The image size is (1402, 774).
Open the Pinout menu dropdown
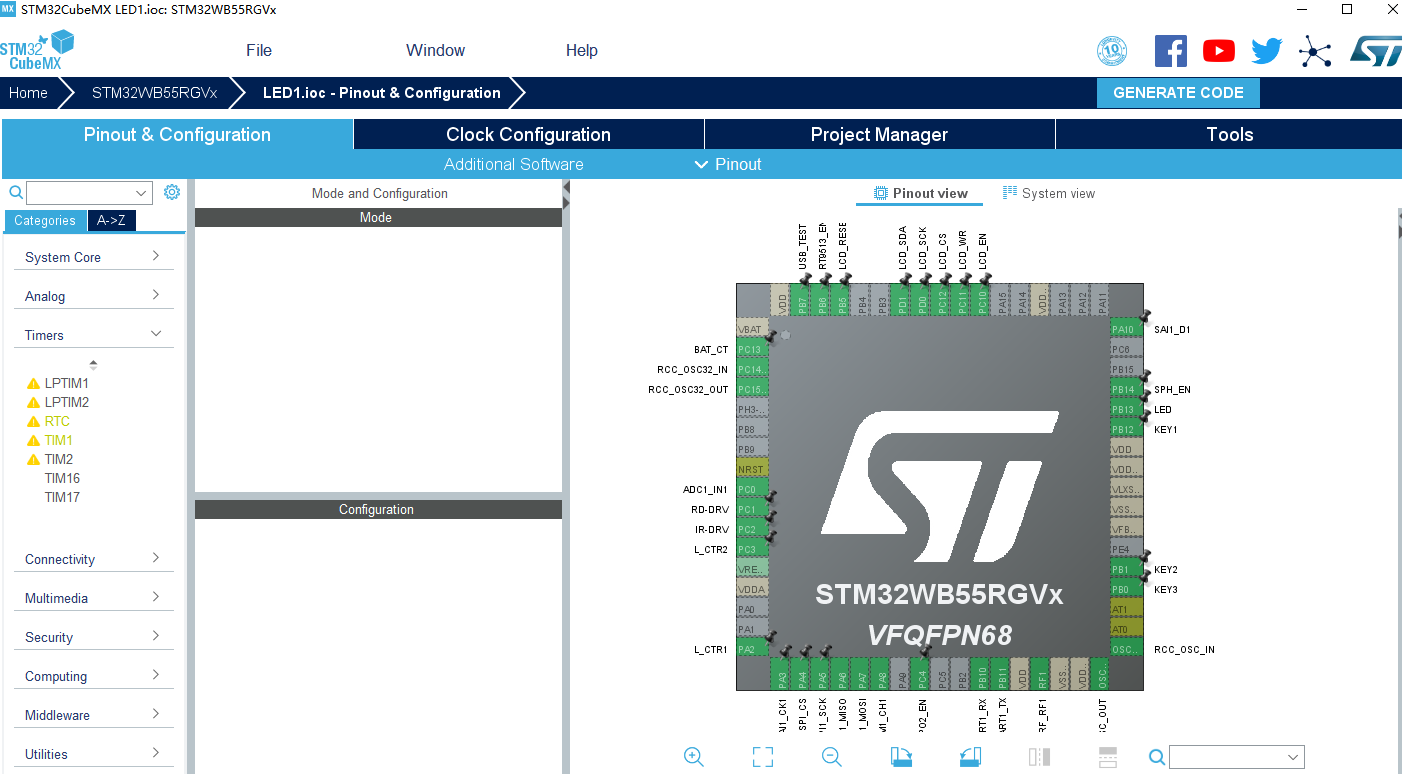click(727, 164)
